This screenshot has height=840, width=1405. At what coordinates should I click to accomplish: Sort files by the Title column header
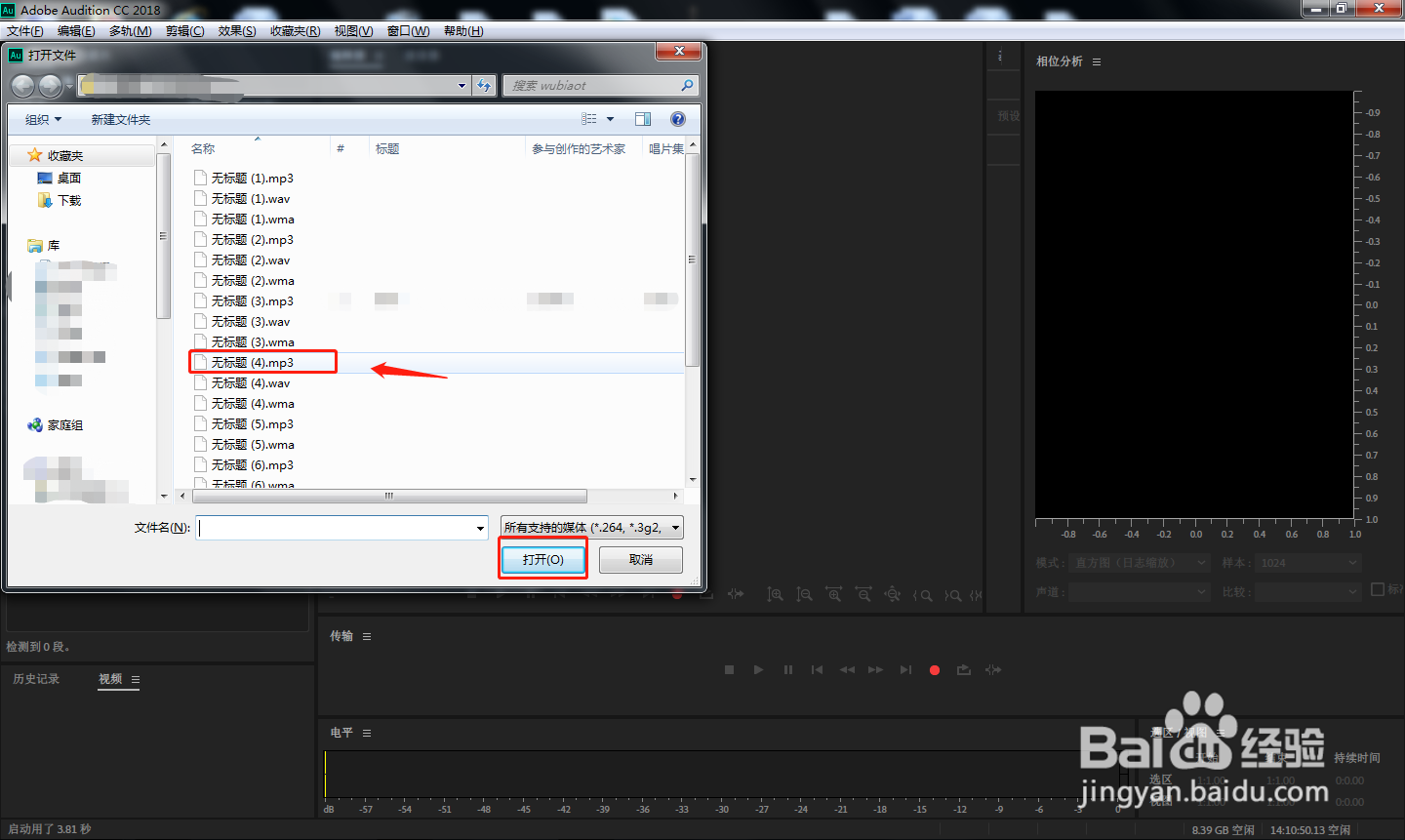pos(387,148)
